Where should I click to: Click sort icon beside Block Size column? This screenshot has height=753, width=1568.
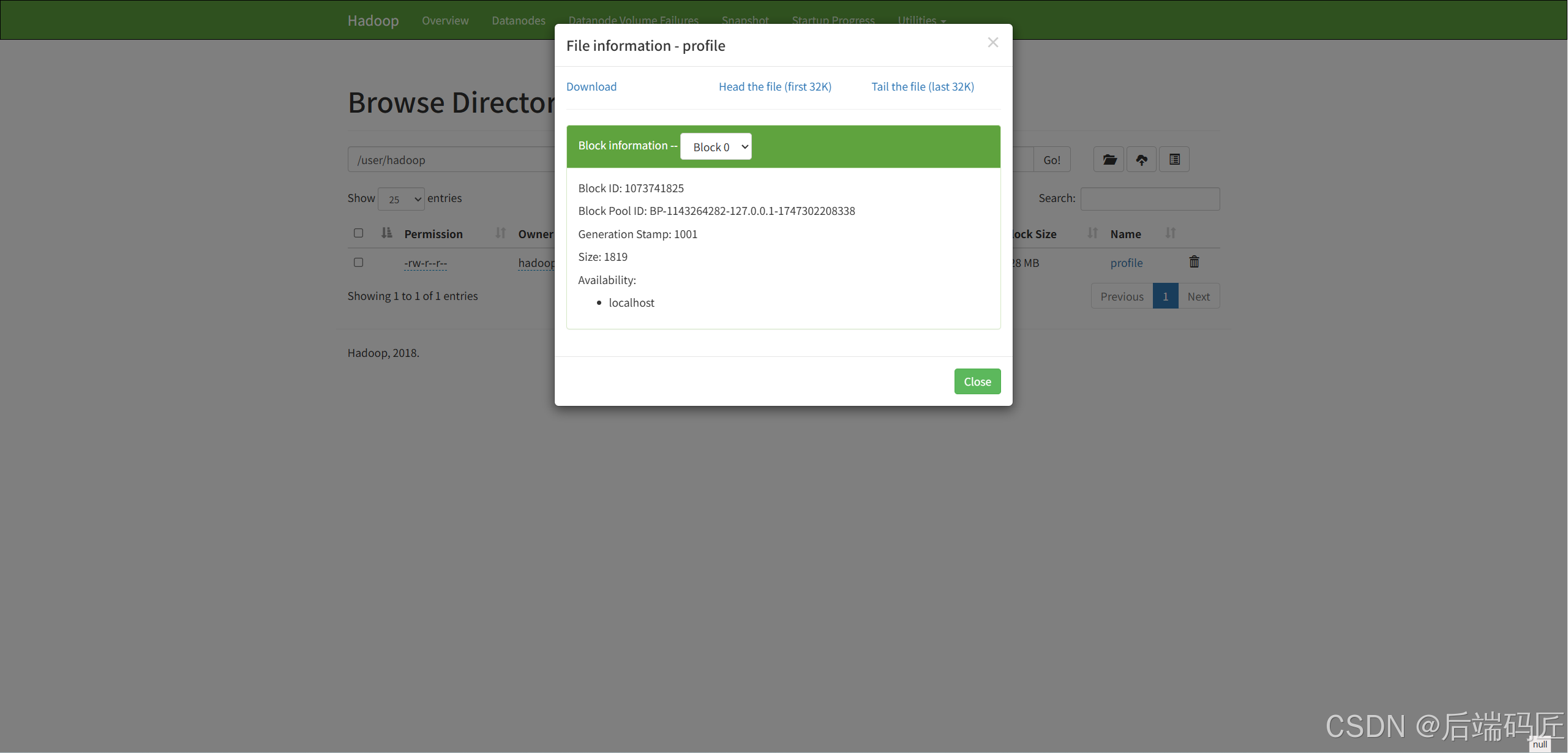point(1092,233)
